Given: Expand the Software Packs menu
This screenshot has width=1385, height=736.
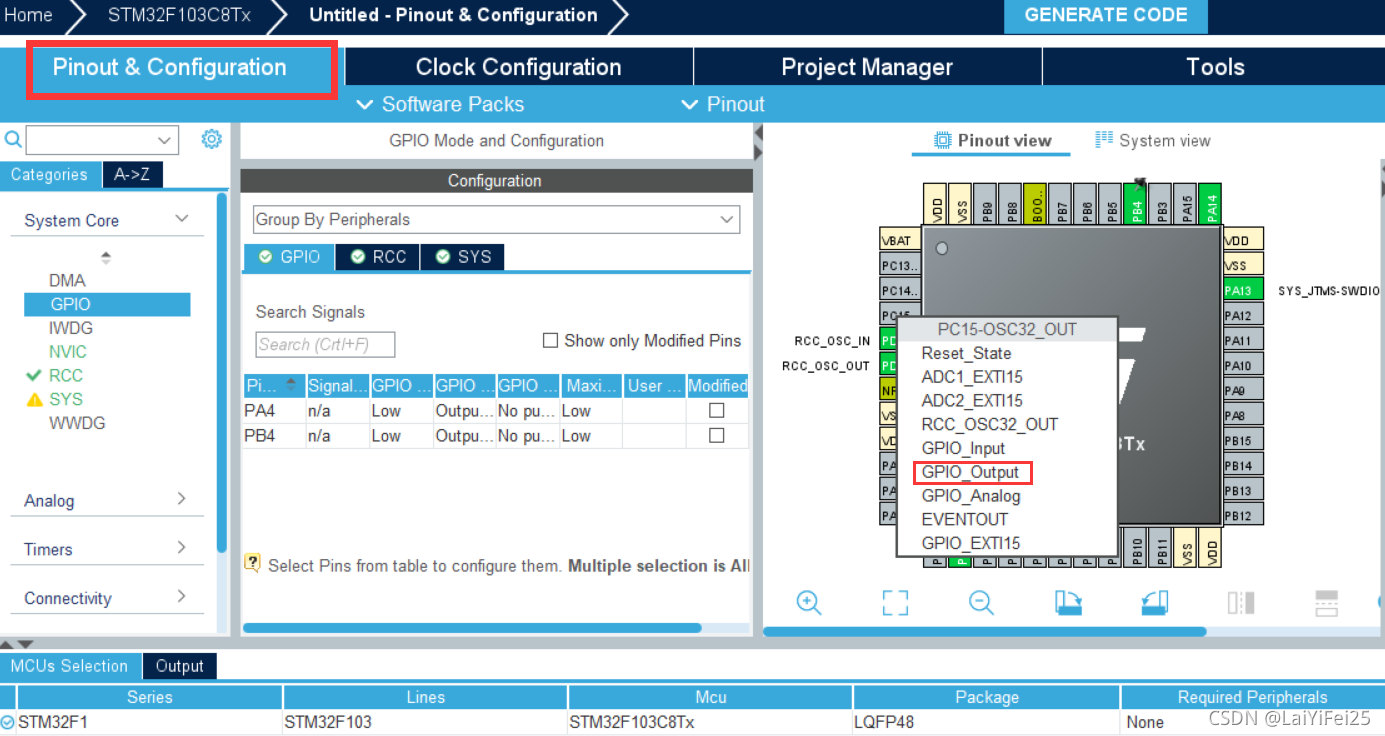Looking at the screenshot, I should pos(440,104).
